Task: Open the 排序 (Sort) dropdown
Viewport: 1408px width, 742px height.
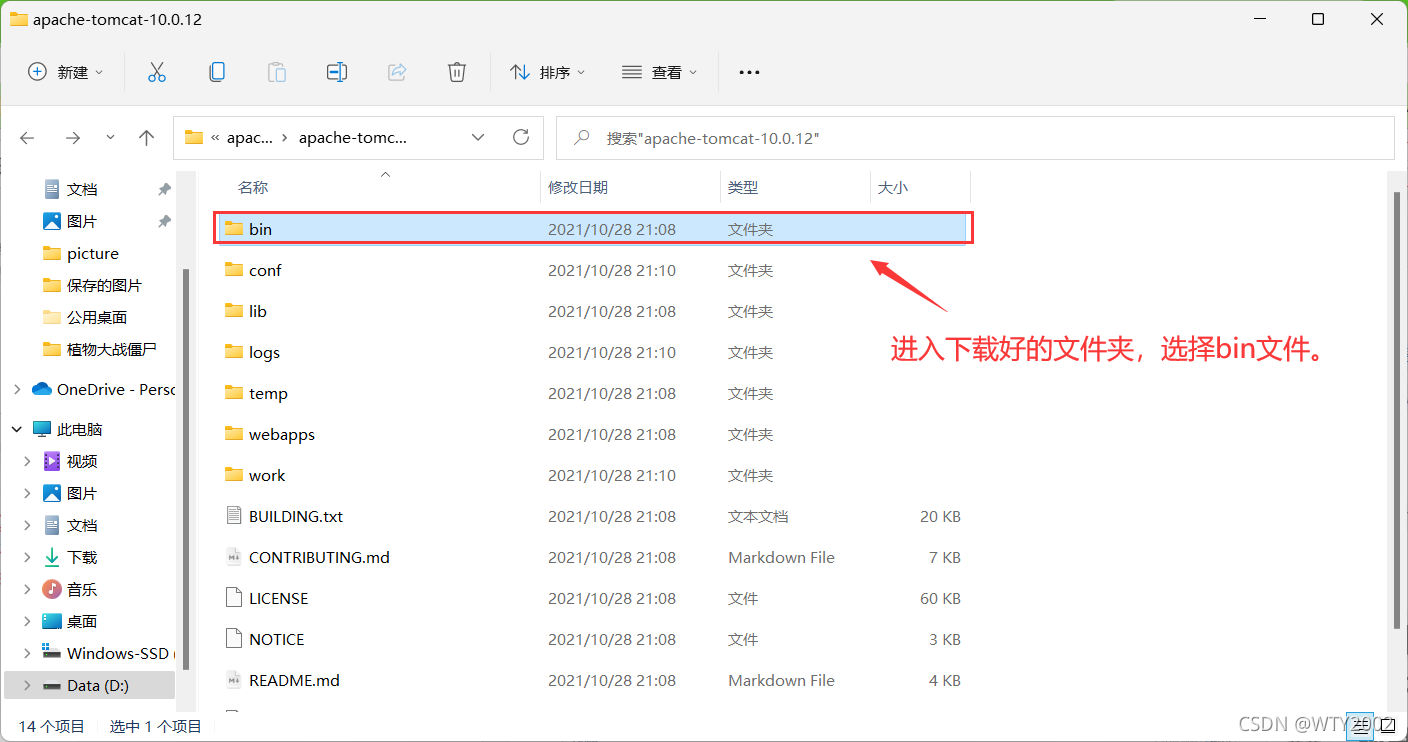Action: tap(548, 72)
